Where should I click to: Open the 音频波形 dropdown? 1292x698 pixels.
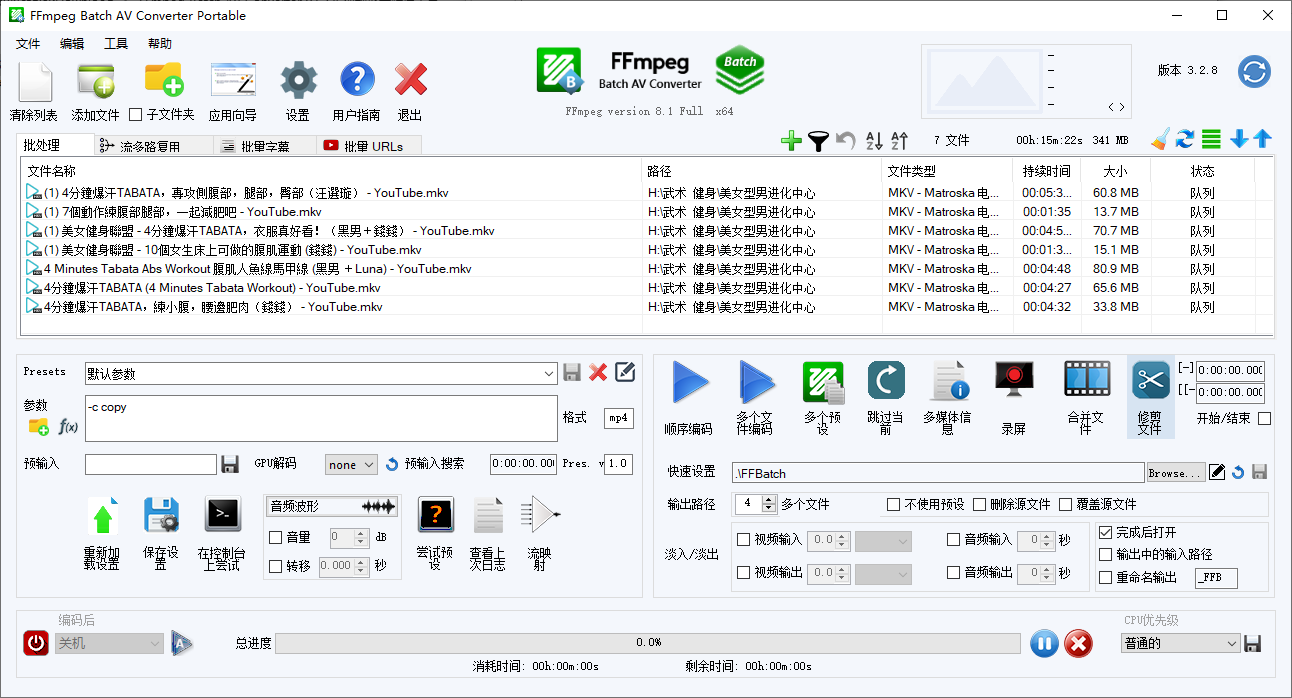pyautogui.click(x=332, y=507)
